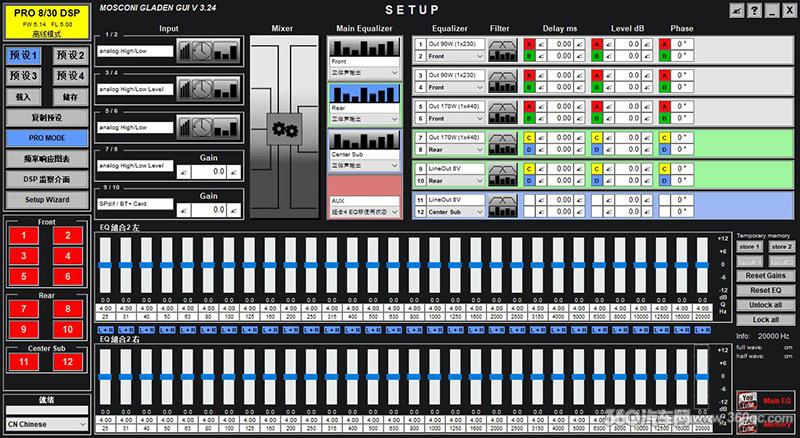Select the Rear main equalizer graph
This screenshot has height=438, width=800.
coord(364,94)
